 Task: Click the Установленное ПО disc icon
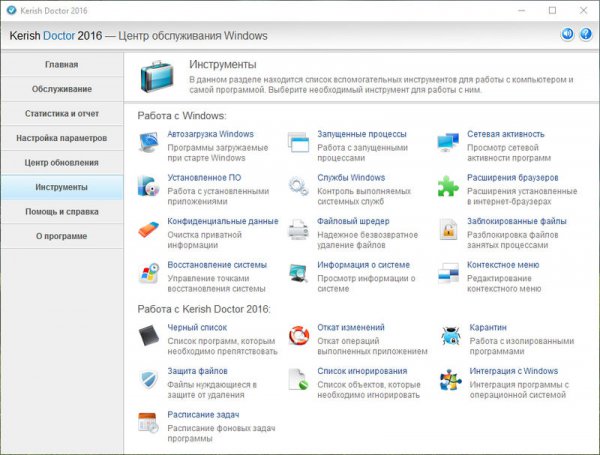point(148,186)
